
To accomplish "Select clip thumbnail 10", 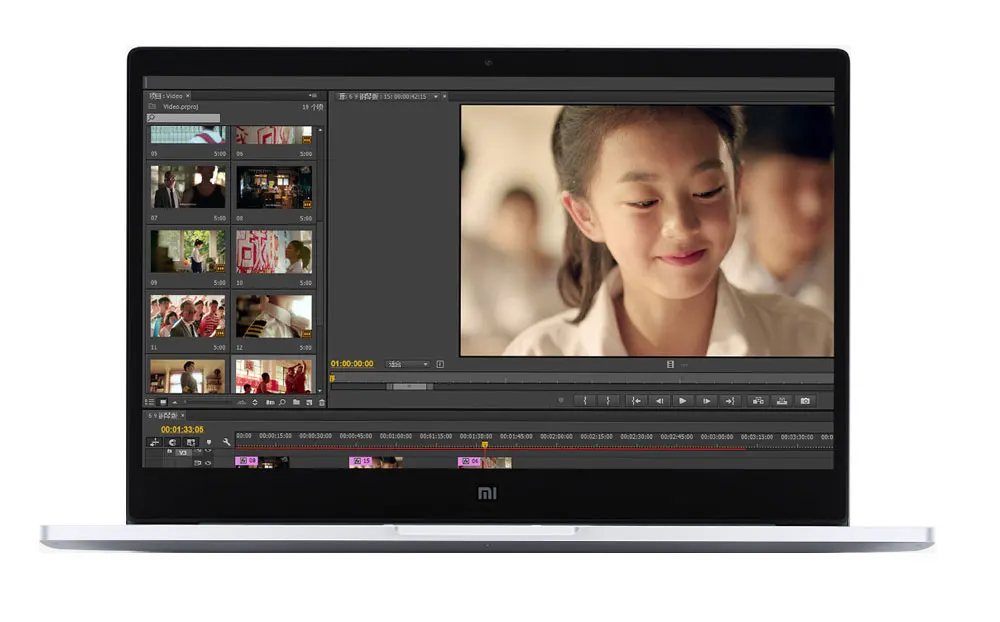I will coord(274,251).
